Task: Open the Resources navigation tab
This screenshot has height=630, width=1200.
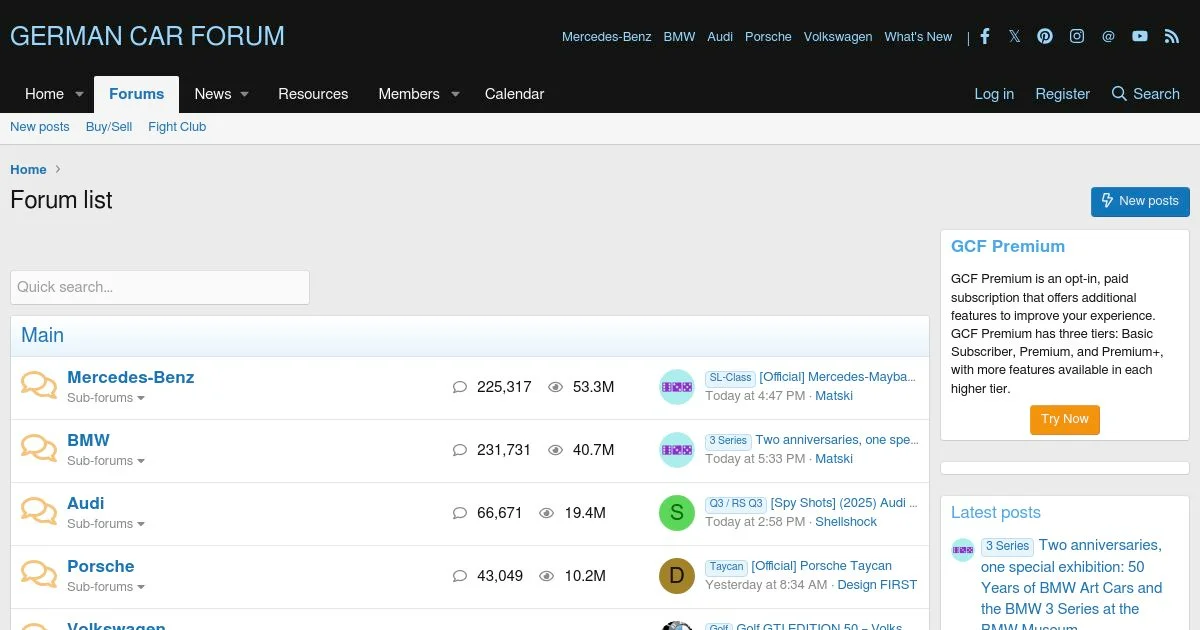Action: point(313,94)
